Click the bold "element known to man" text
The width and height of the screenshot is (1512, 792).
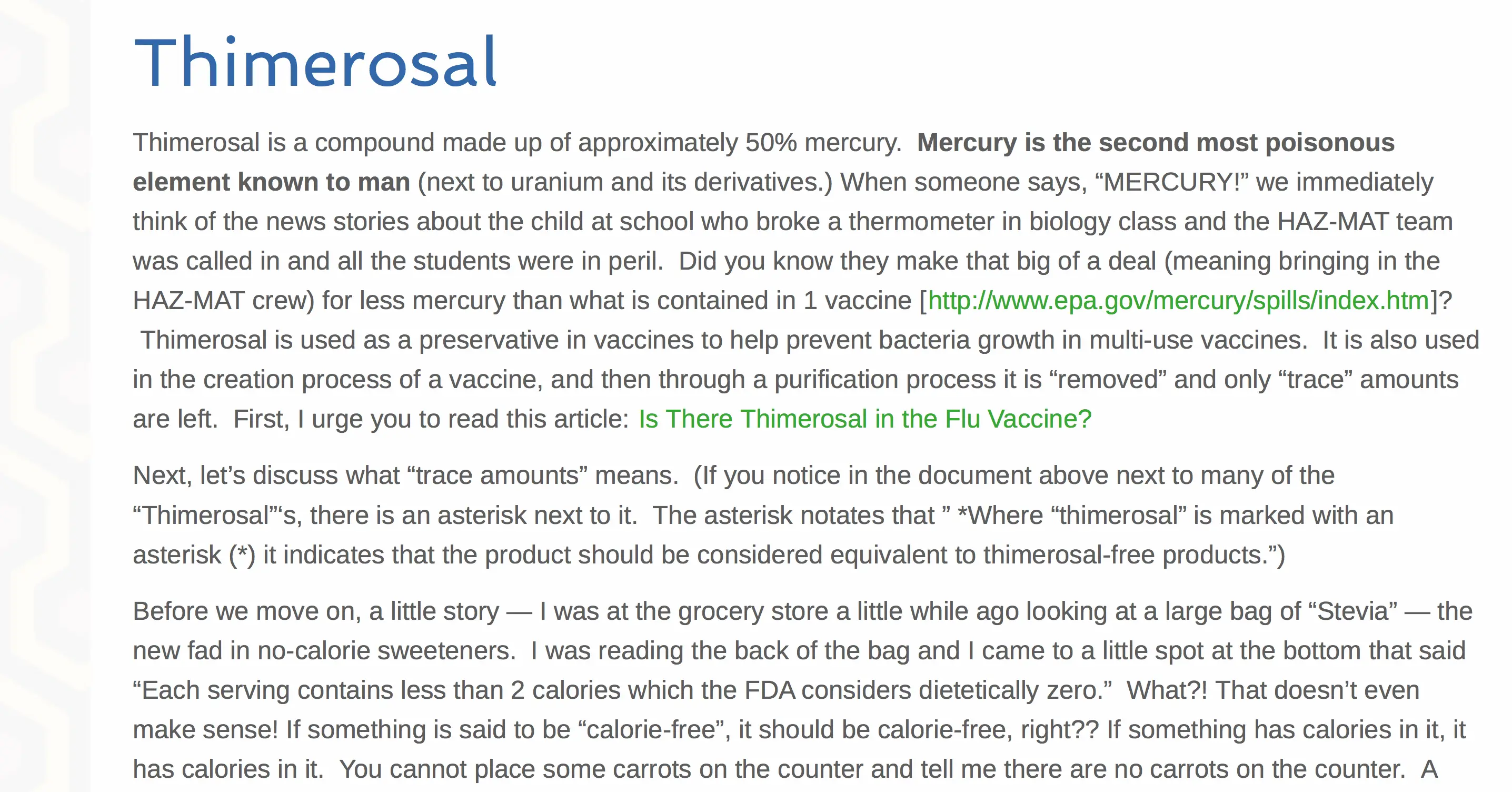click(271, 182)
